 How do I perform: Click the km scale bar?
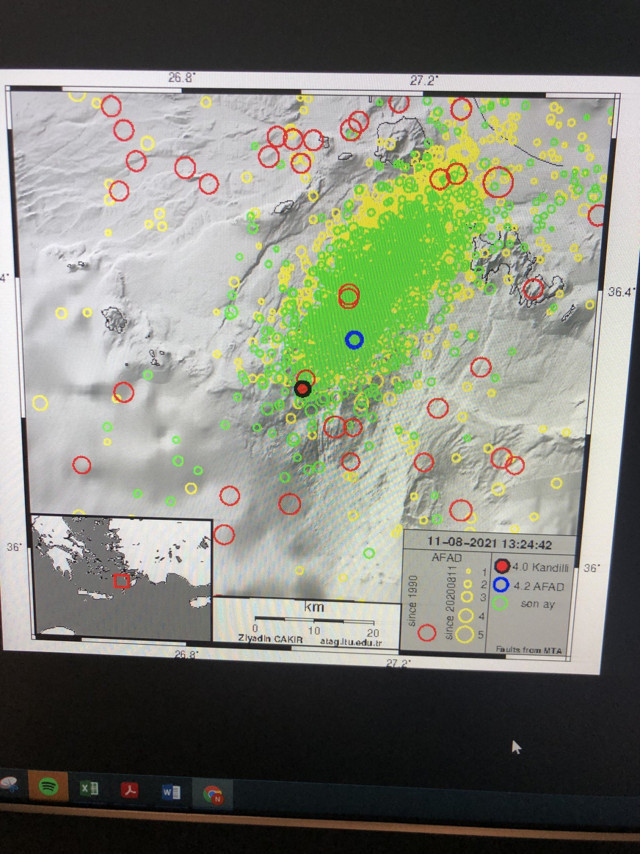[314, 620]
